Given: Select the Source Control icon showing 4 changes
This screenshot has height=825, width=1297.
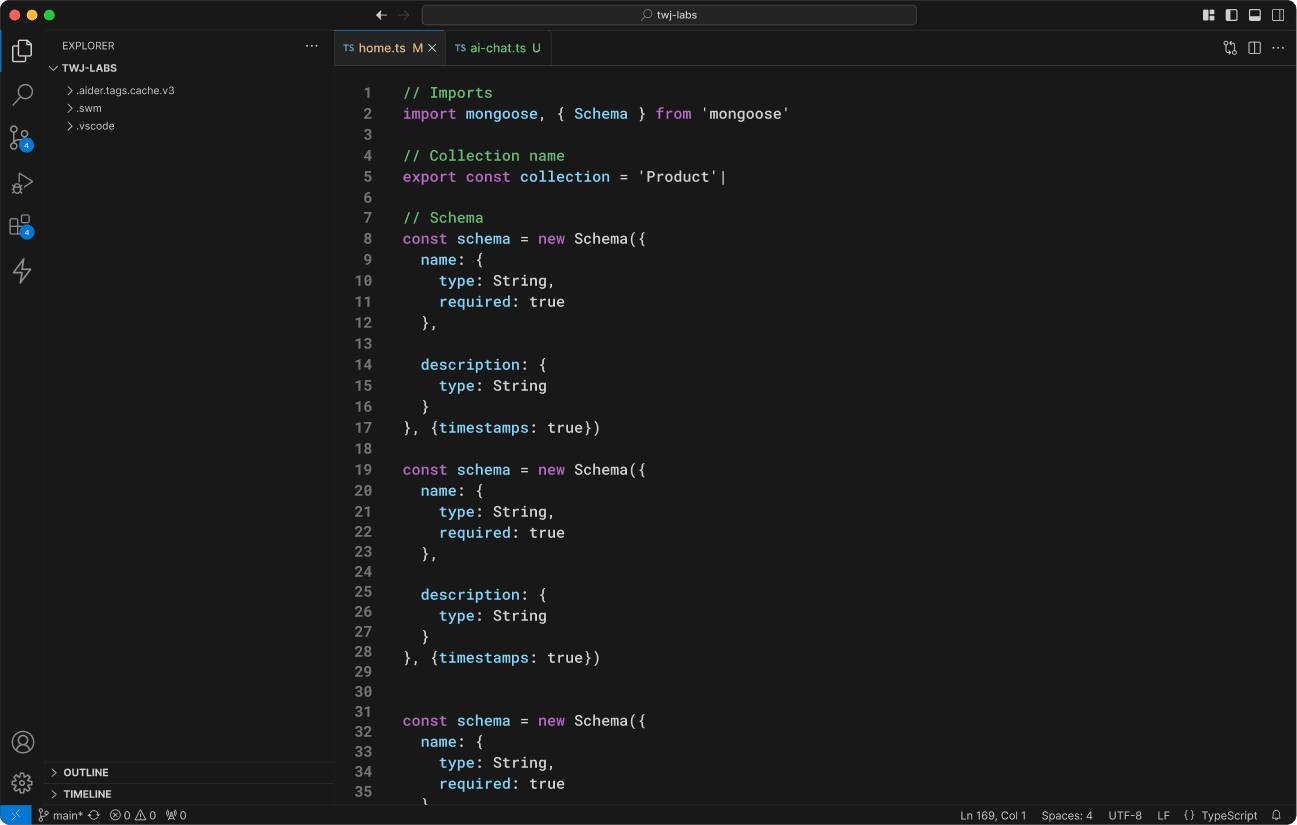Looking at the screenshot, I should 21,139.
